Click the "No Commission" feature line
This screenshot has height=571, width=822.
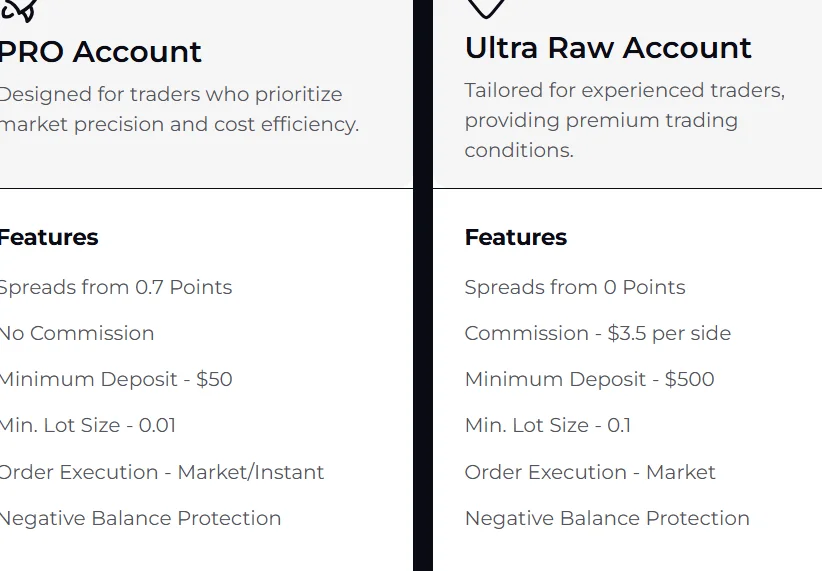click(77, 333)
